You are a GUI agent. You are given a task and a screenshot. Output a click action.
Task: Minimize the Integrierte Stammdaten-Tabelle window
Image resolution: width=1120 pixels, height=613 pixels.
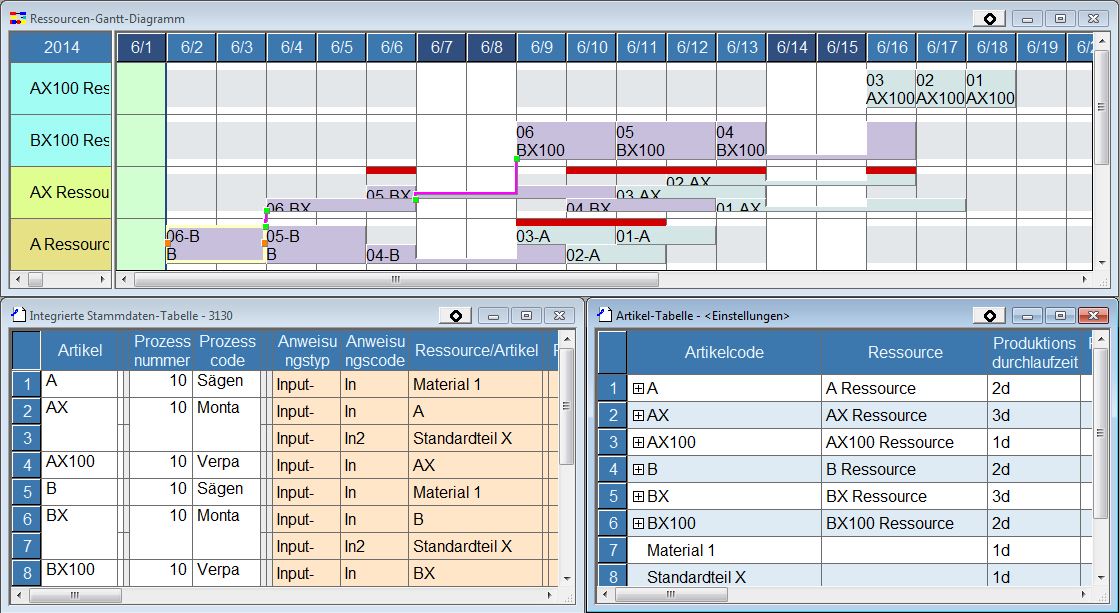492,315
